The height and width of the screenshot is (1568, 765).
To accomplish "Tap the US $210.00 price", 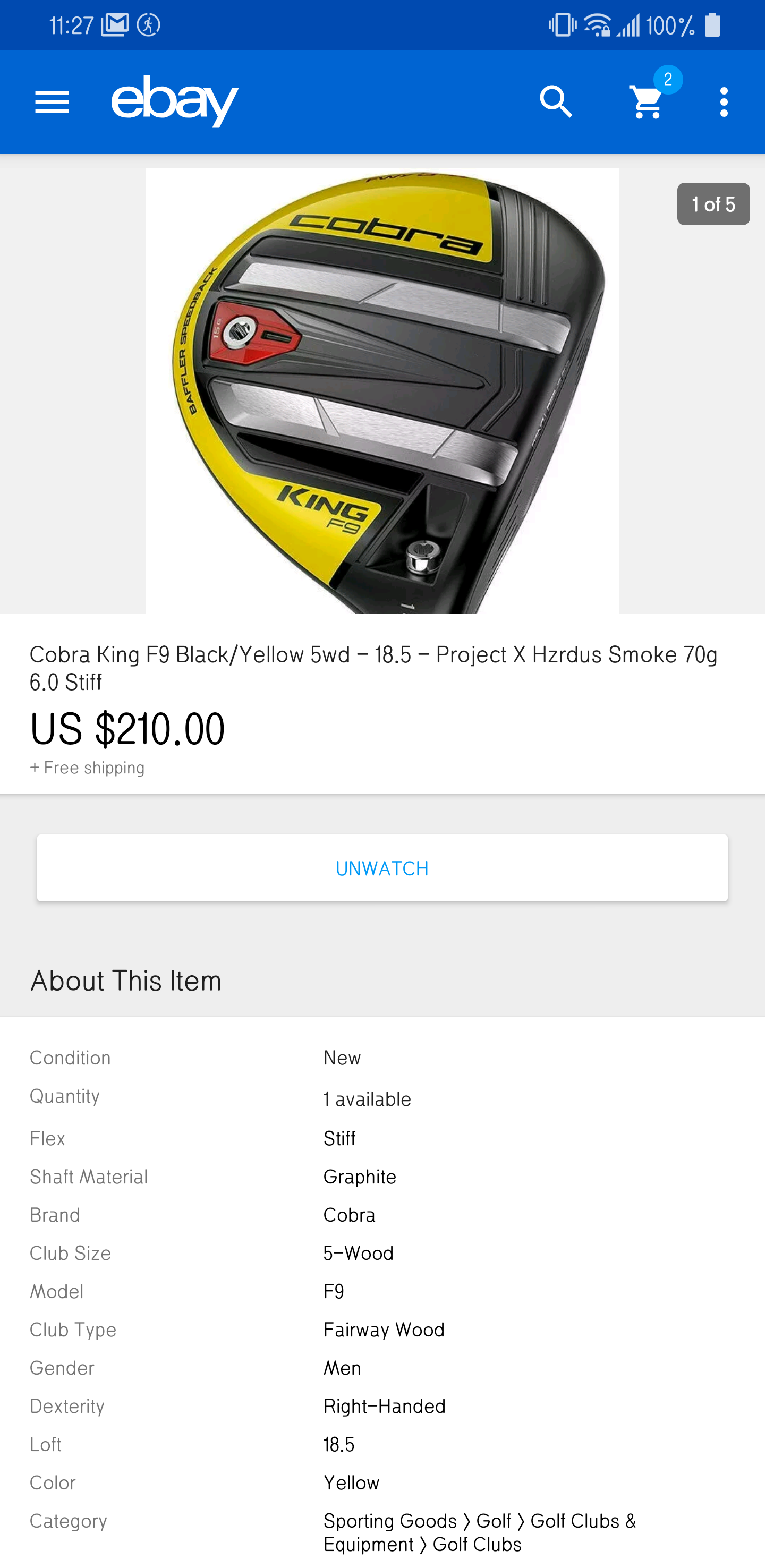I will pyautogui.click(x=127, y=729).
